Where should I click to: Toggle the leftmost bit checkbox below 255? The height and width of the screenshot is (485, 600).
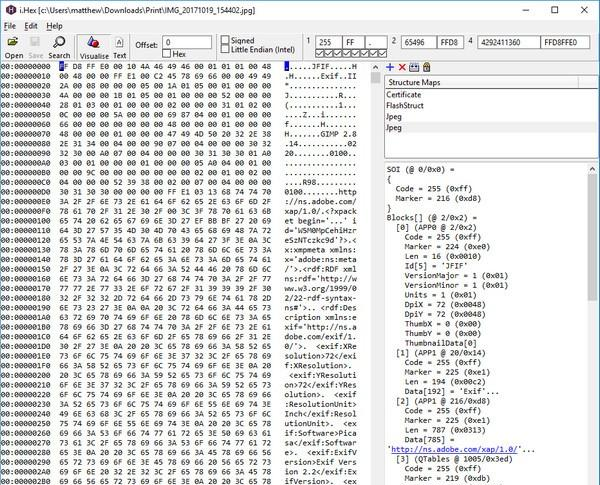pyautogui.click(x=320, y=53)
